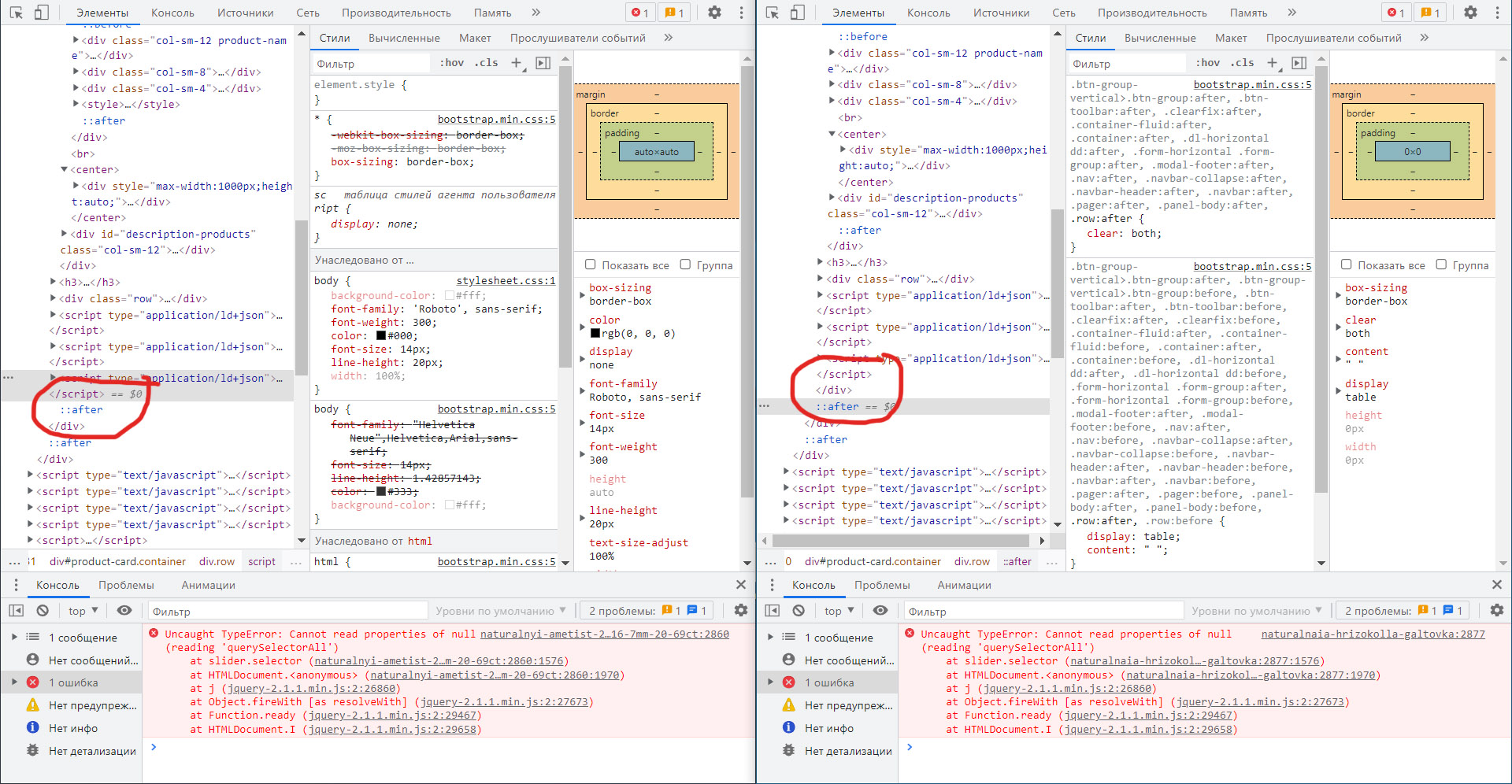
Task: Expand div#description-products node in left DOM tree
Action: [65, 234]
